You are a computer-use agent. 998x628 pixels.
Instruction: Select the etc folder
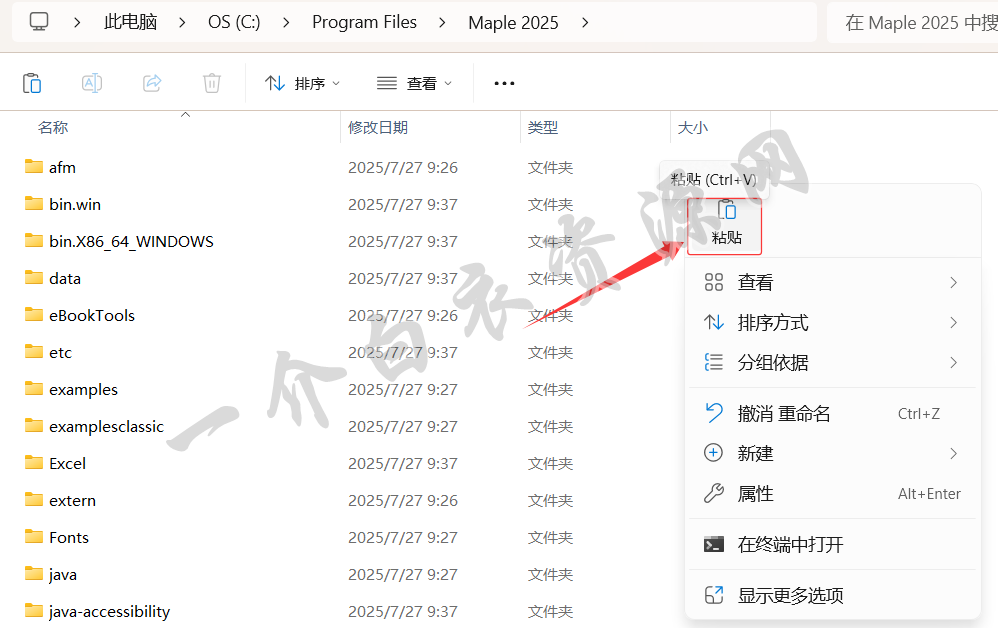click(x=60, y=352)
